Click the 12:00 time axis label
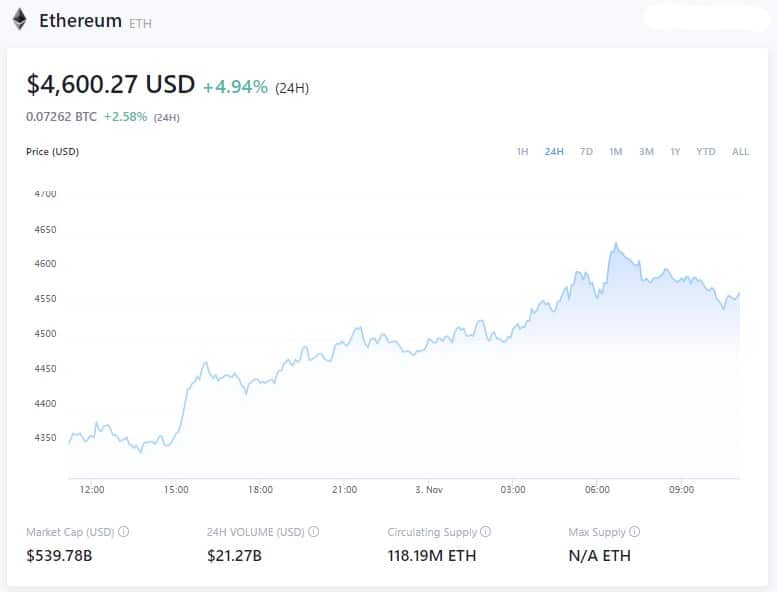Image resolution: width=777 pixels, height=592 pixels. pyautogui.click(x=92, y=489)
